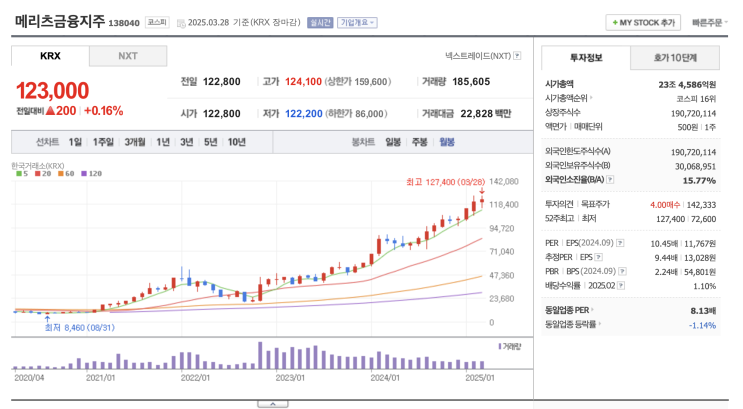Click the 코스피 market badge
743x409 pixels.
coord(157,23)
